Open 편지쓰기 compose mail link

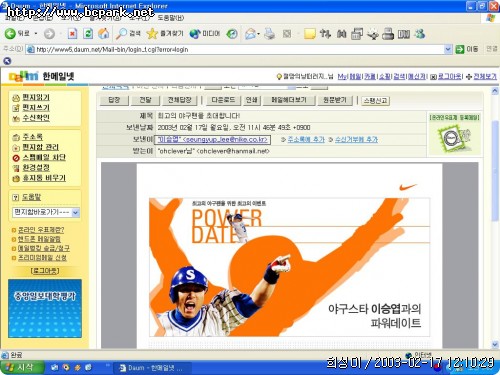pos(36,108)
